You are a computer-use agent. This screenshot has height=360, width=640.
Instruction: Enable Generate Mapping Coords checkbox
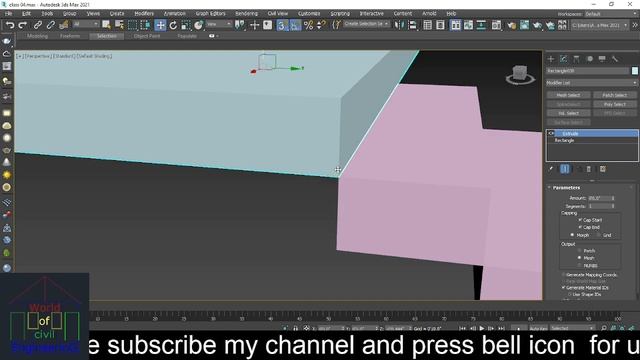pos(564,275)
